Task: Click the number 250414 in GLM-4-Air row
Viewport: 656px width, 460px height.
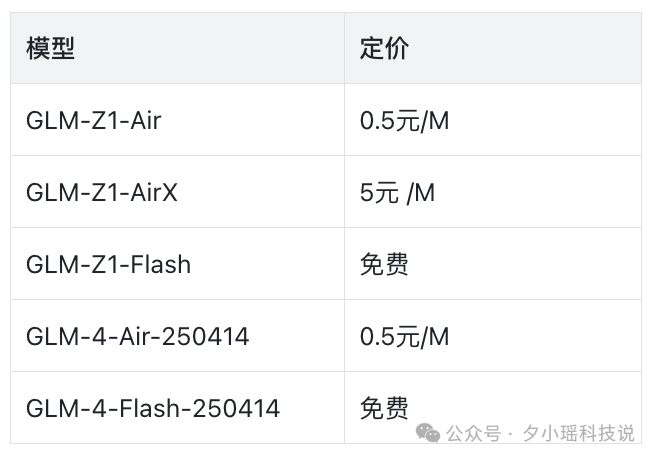Action: pyautogui.click(x=205, y=336)
